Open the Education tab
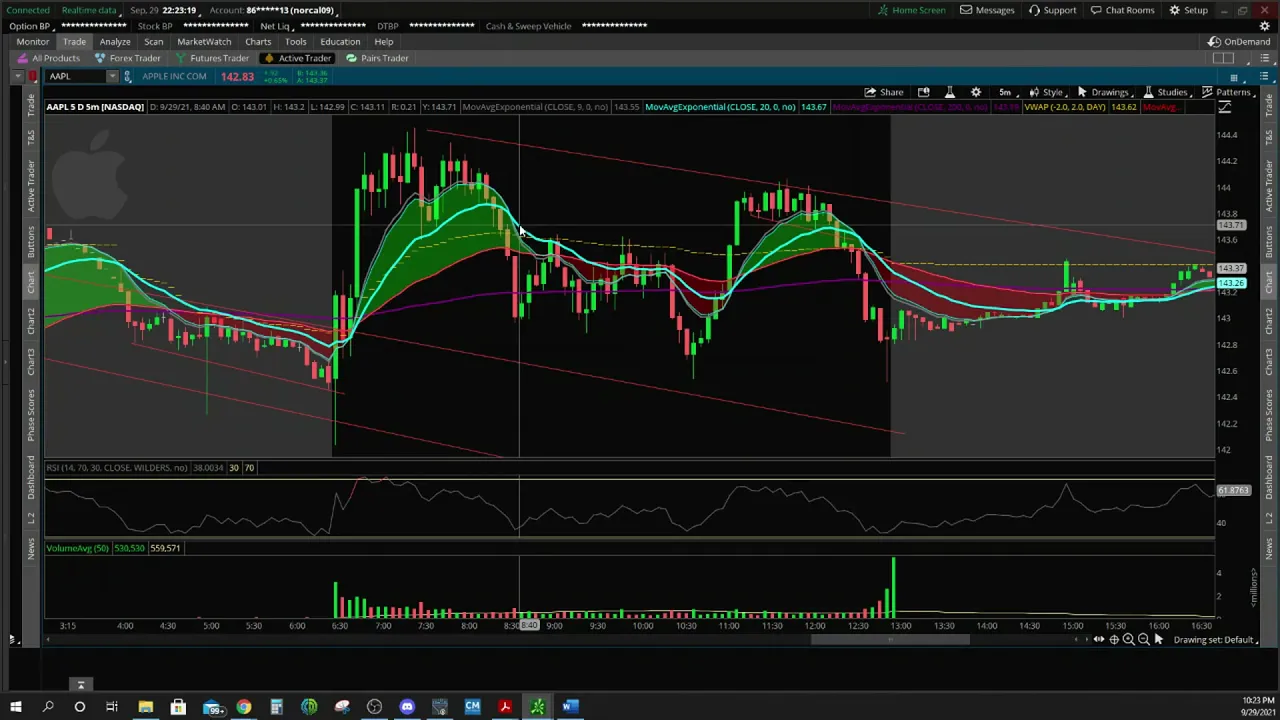 pyautogui.click(x=340, y=42)
